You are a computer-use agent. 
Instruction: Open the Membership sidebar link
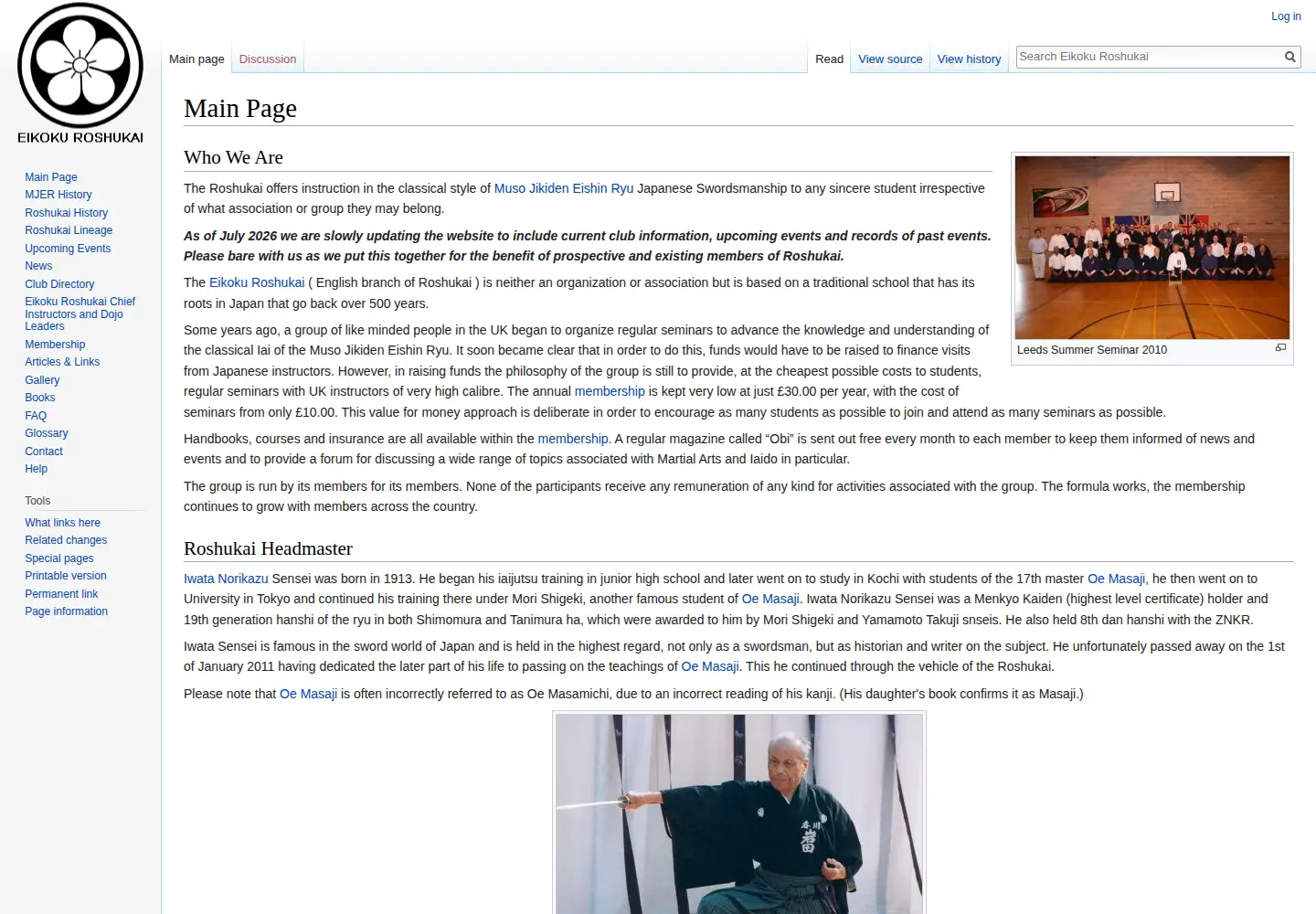[55, 345]
